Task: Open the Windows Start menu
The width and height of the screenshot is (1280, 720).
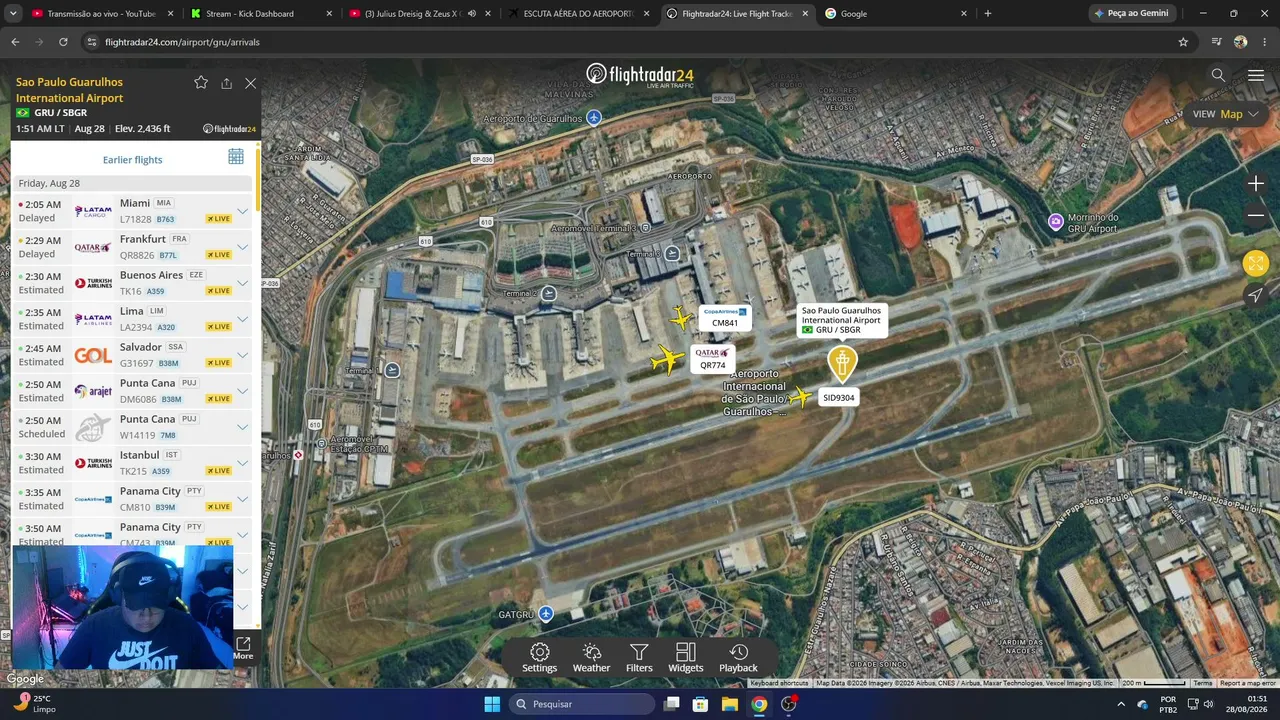Action: (492, 704)
